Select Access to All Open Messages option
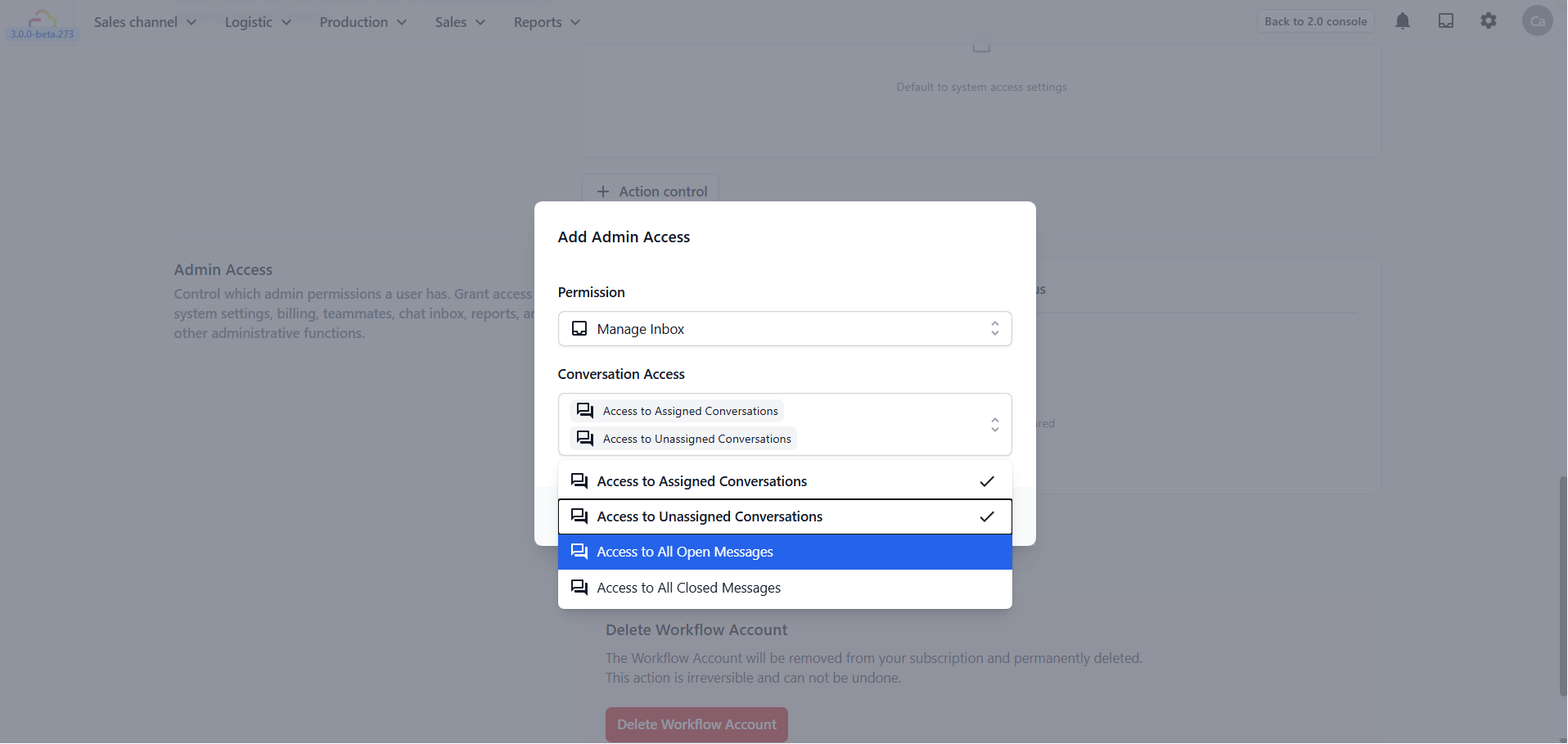This screenshot has width=1568, height=744. tap(785, 552)
